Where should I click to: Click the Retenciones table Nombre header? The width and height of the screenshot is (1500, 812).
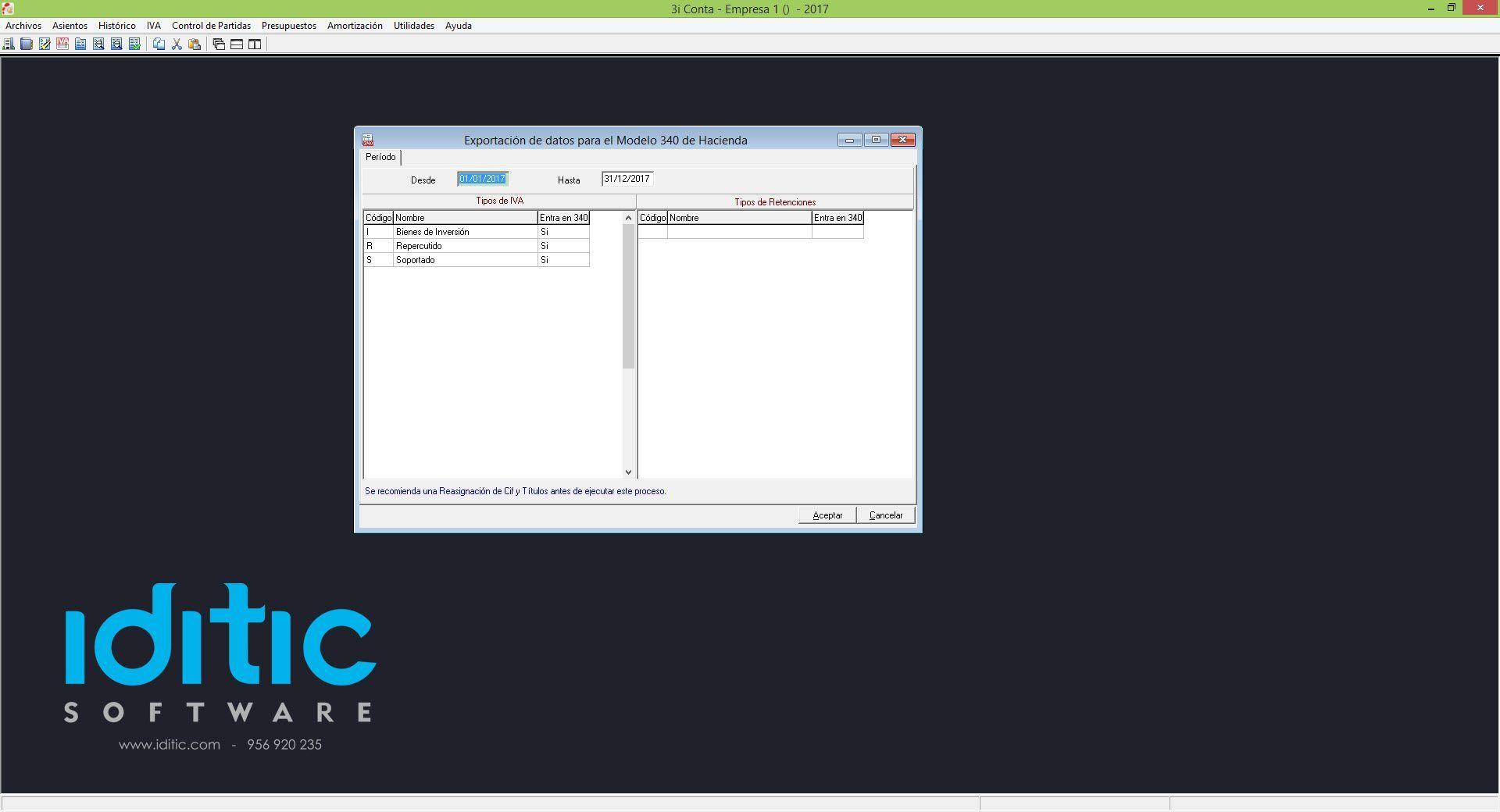click(740, 218)
